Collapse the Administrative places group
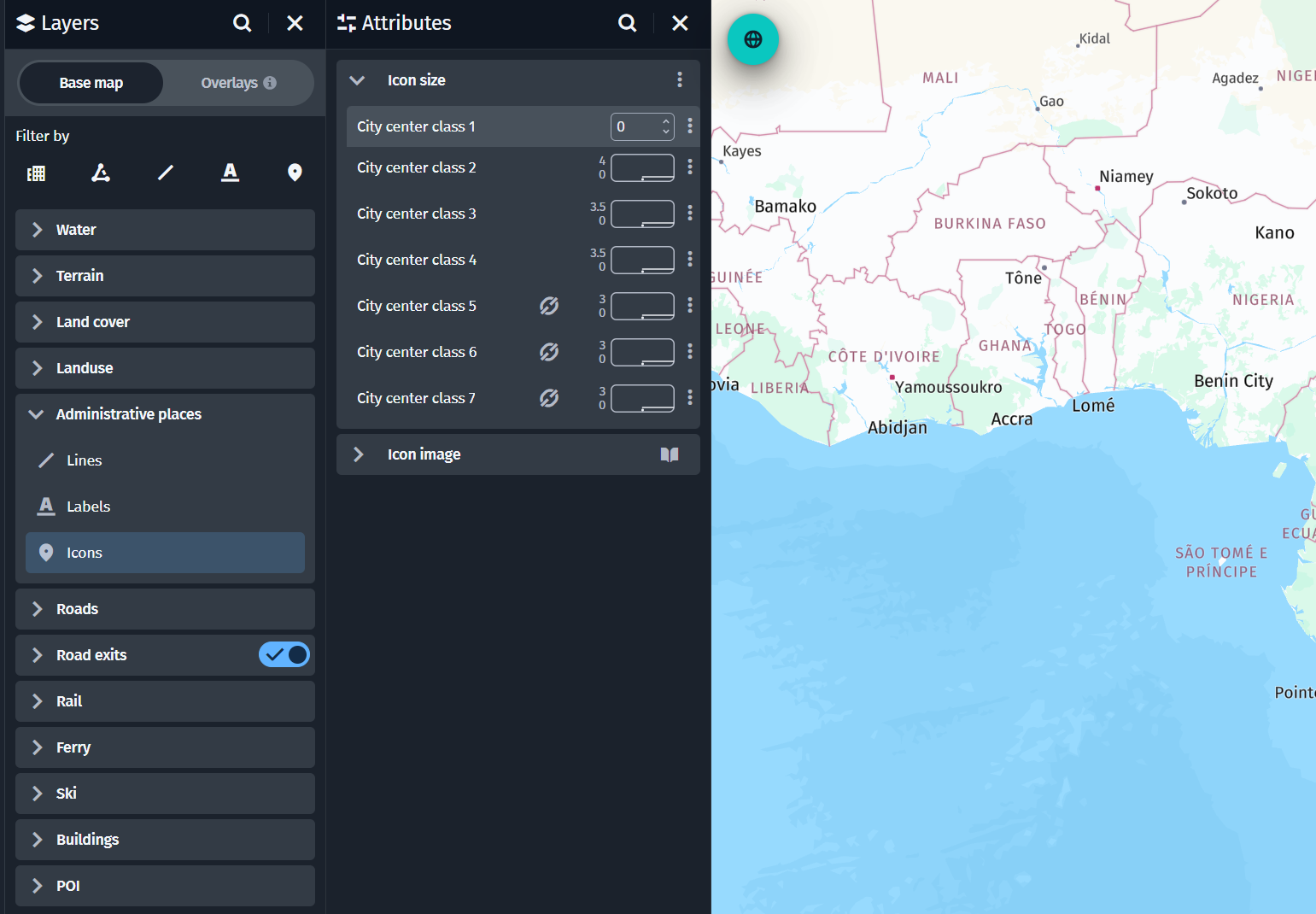1316x914 pixels. (37, 414)
